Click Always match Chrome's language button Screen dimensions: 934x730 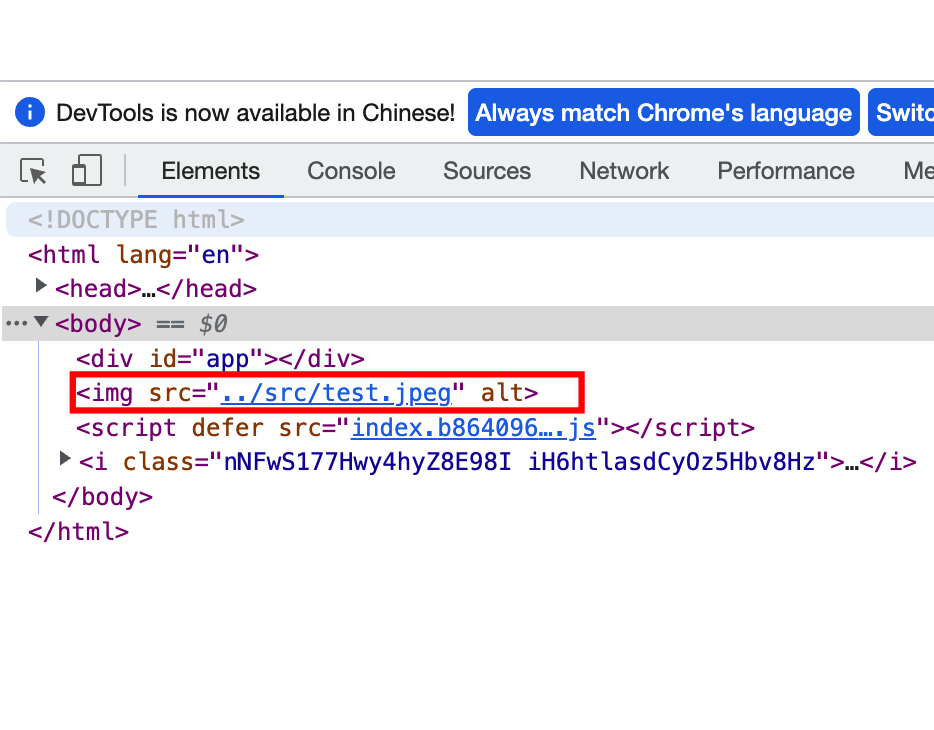[664, 112]
